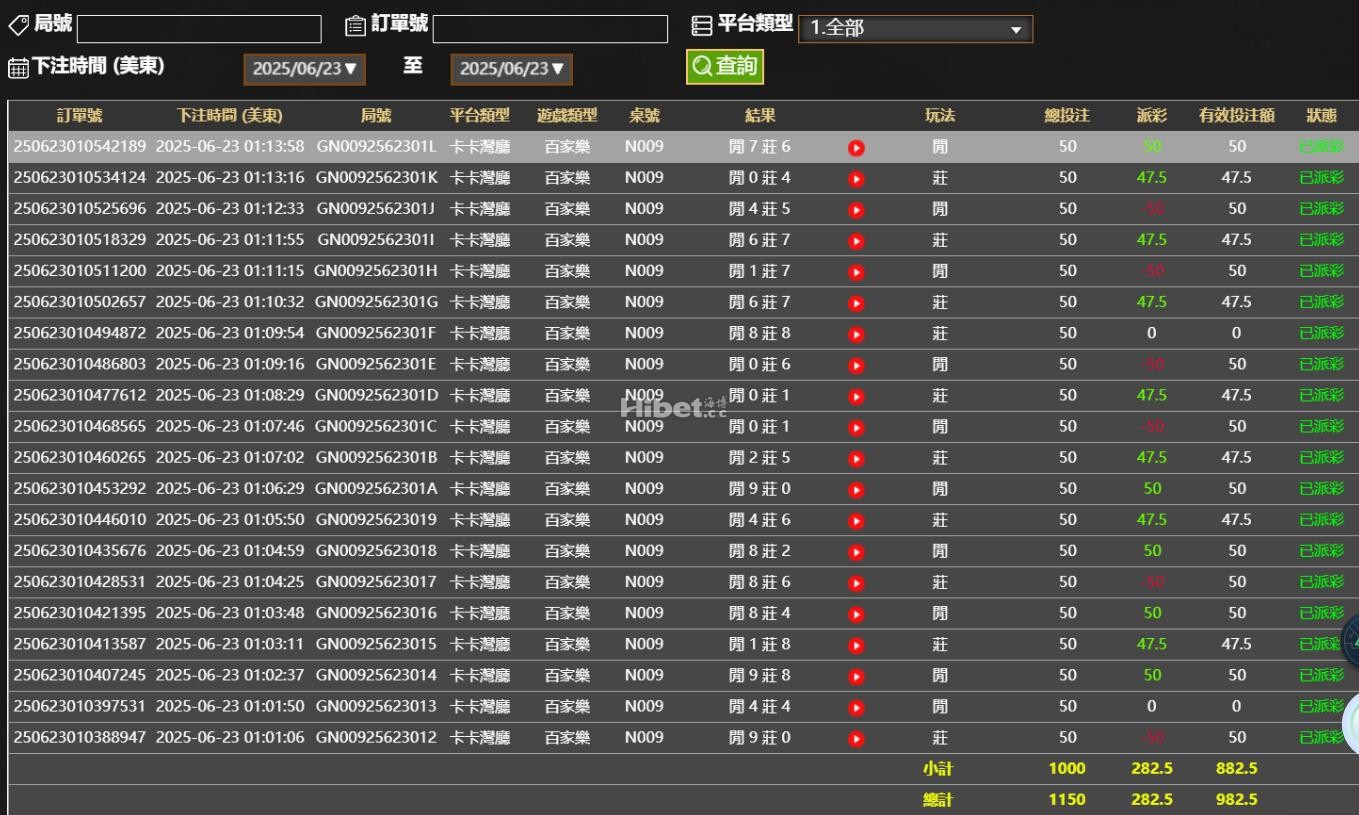
Task: Select order number 250623010494872
Action: click(80, 333)
